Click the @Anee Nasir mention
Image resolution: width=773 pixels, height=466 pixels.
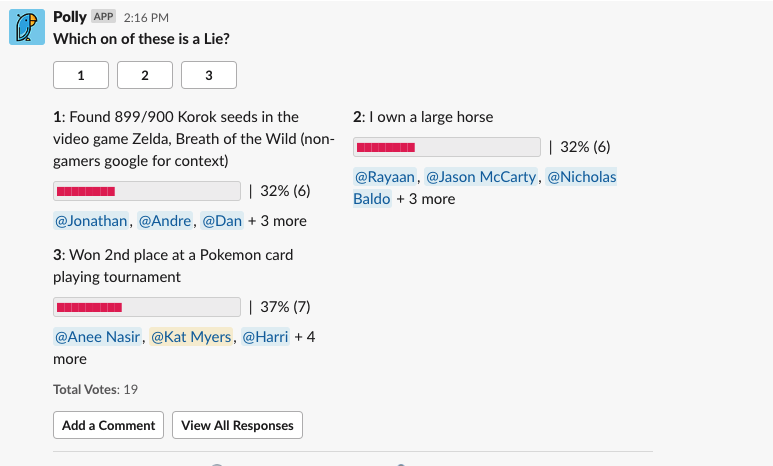(97, 337)
